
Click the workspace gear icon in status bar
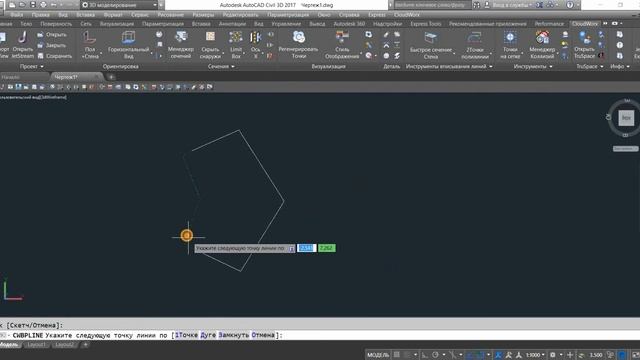pos(553,355)
